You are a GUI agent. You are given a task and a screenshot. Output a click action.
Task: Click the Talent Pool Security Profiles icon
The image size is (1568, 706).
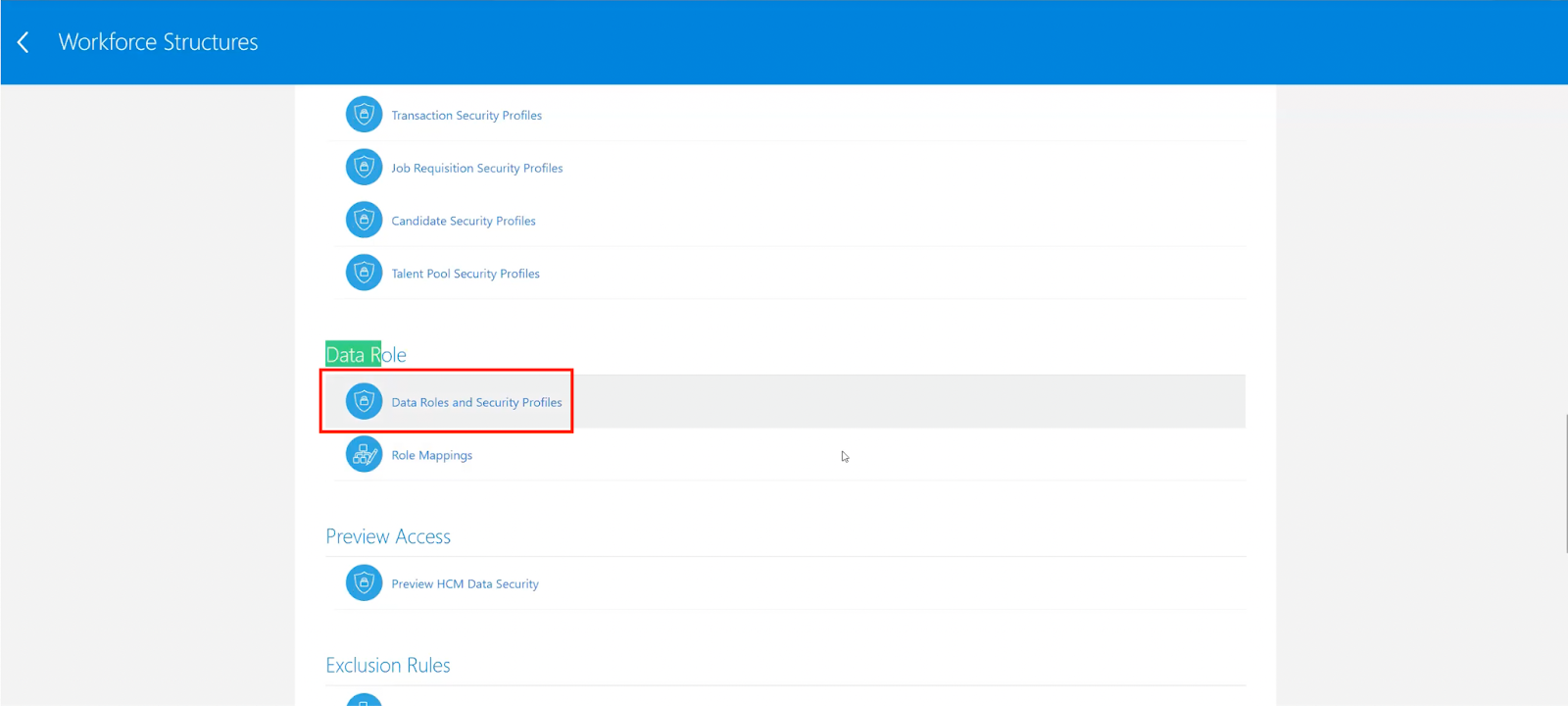364,273
